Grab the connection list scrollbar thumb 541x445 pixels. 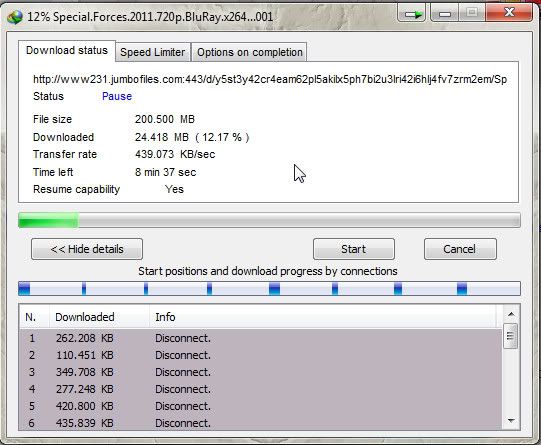pyautogui.click(x=511, y=336)
